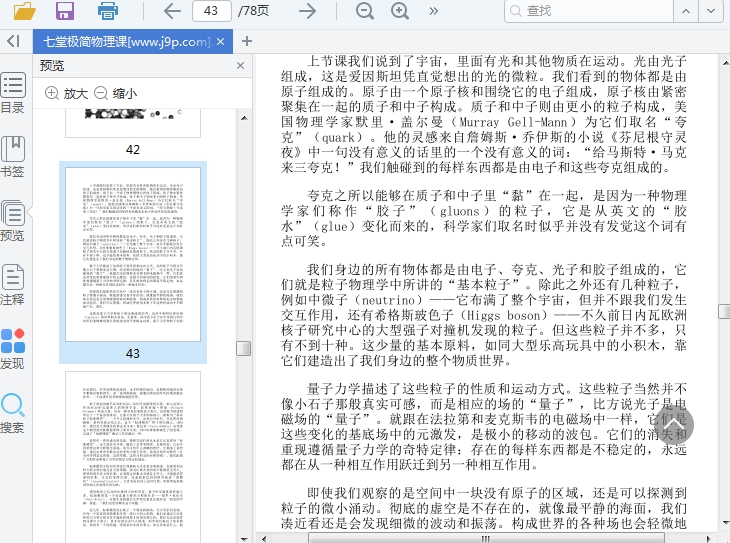Open the 书签 bookmarks panel
Viewport: 730px width, 543px height.
click(13, 157)
